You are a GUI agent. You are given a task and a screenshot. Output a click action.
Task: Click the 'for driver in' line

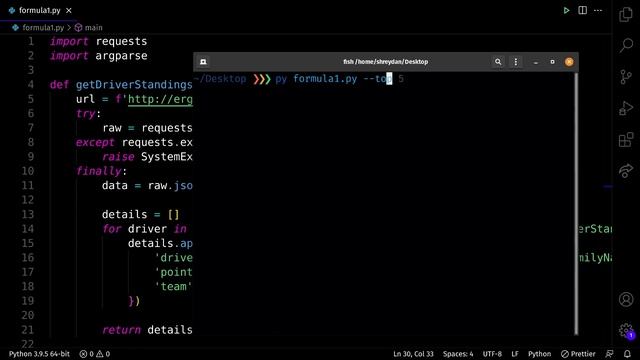pyautogui.click(x=144, y=229)
